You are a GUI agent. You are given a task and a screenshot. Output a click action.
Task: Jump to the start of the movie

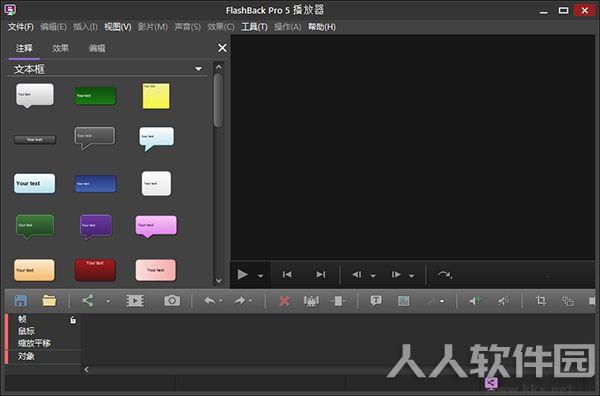point(287,275)
